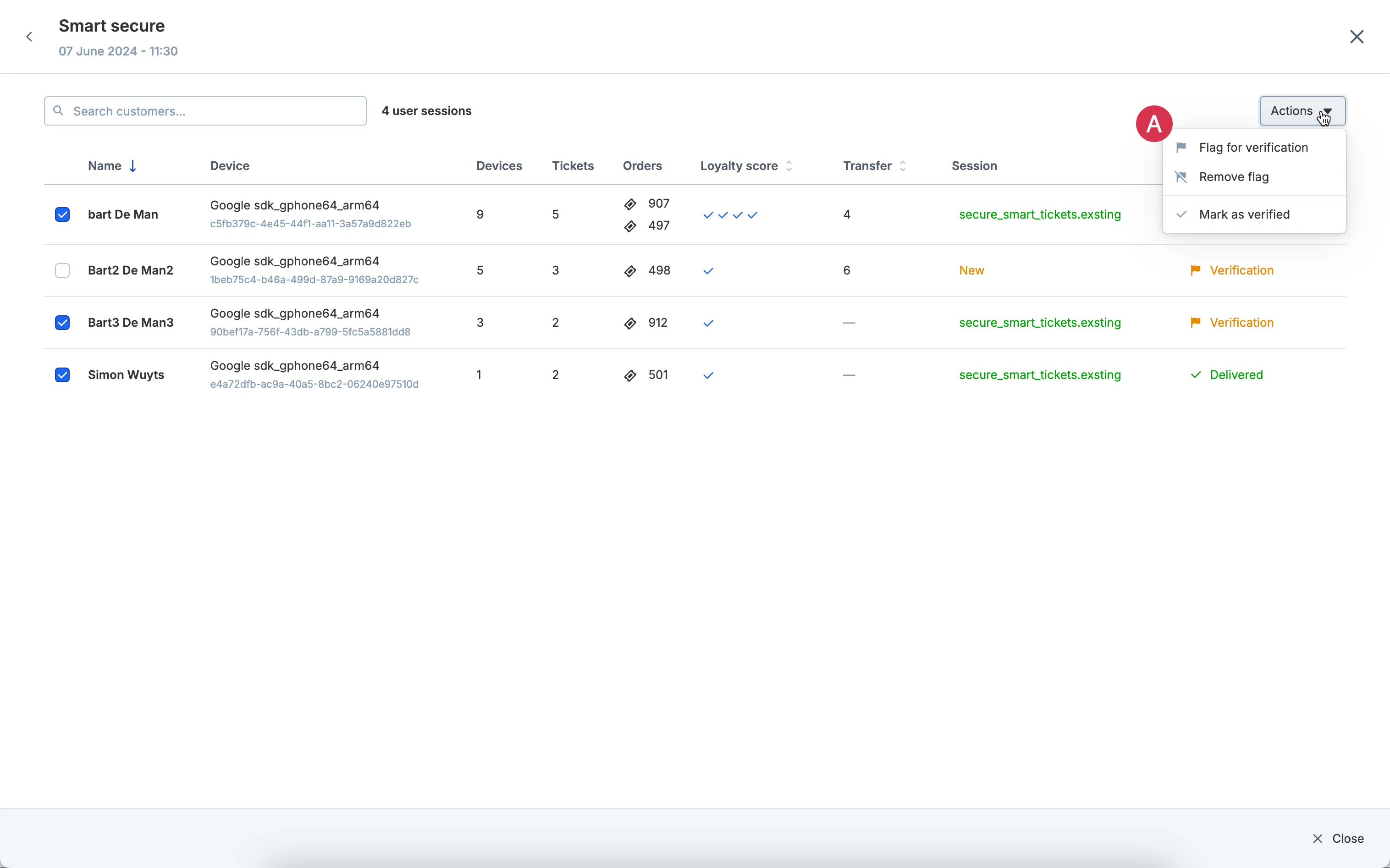Focus the Search customers input field
This screenshot has width=1390, height=868.
pyautogui.click(x=205, y=111)
